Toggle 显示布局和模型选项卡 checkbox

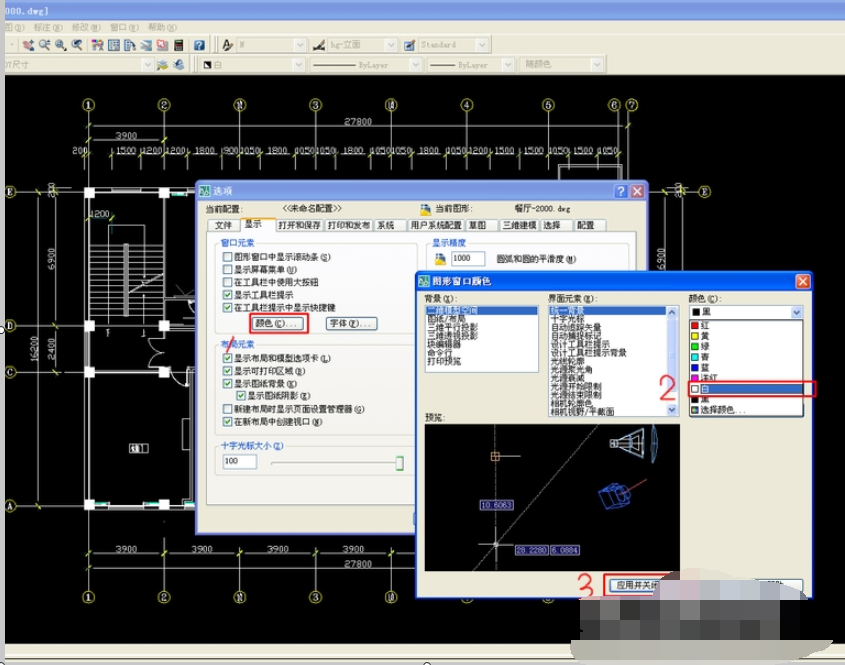coord(227,358)
